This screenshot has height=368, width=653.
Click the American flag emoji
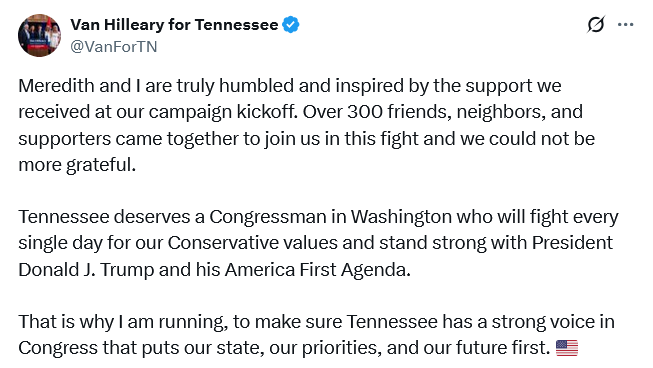coord(567,348)
